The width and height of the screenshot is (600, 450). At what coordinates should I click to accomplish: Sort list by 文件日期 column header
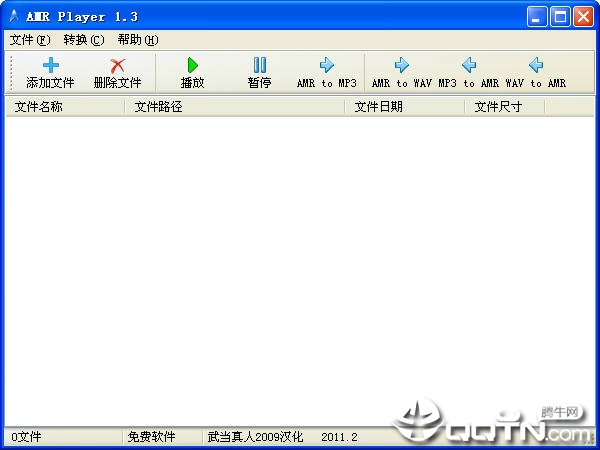404,107
